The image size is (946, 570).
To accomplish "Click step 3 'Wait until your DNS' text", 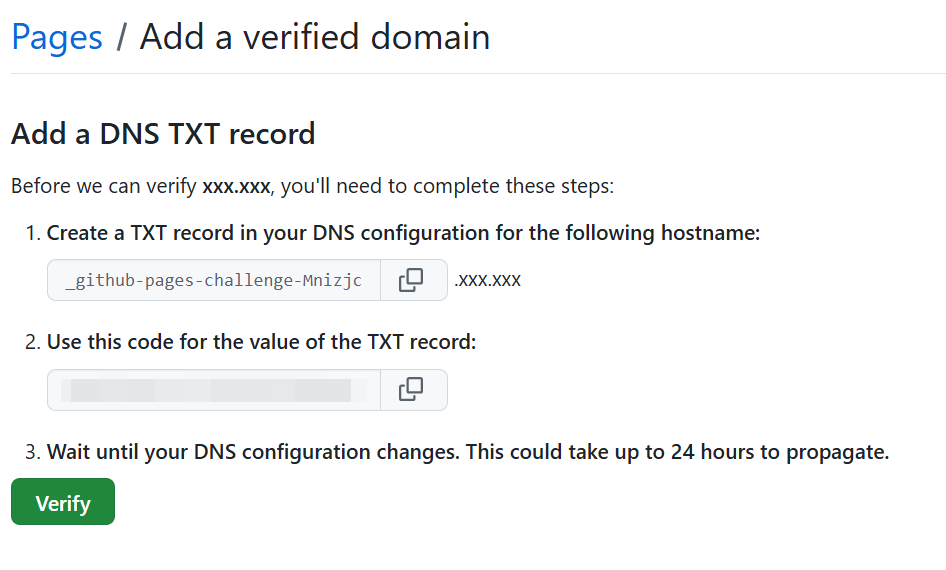I will tap(468, 452).
